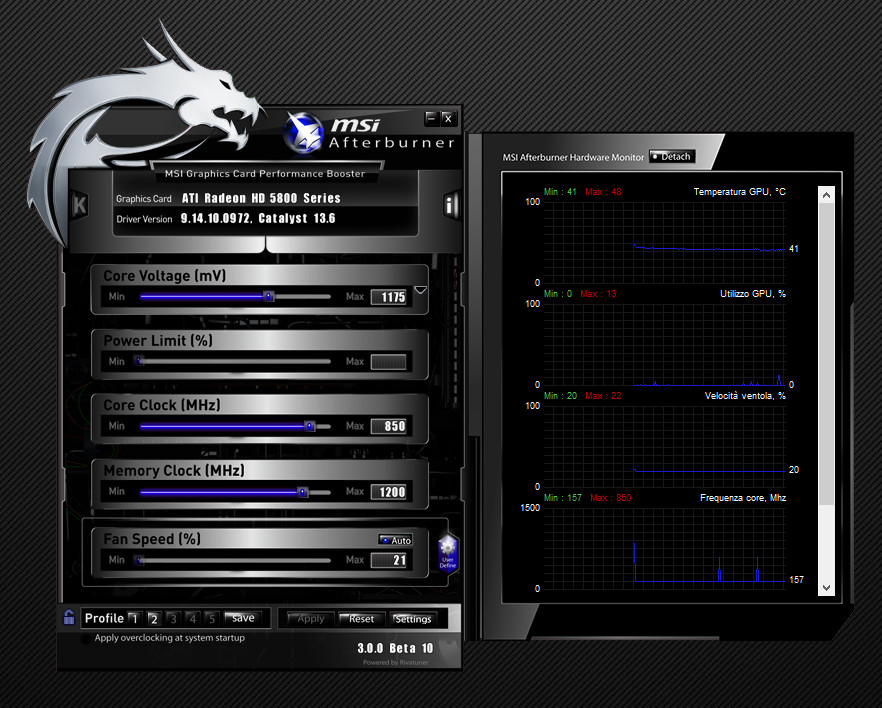
Task: Click the profile save button
Action: point(243,618)
